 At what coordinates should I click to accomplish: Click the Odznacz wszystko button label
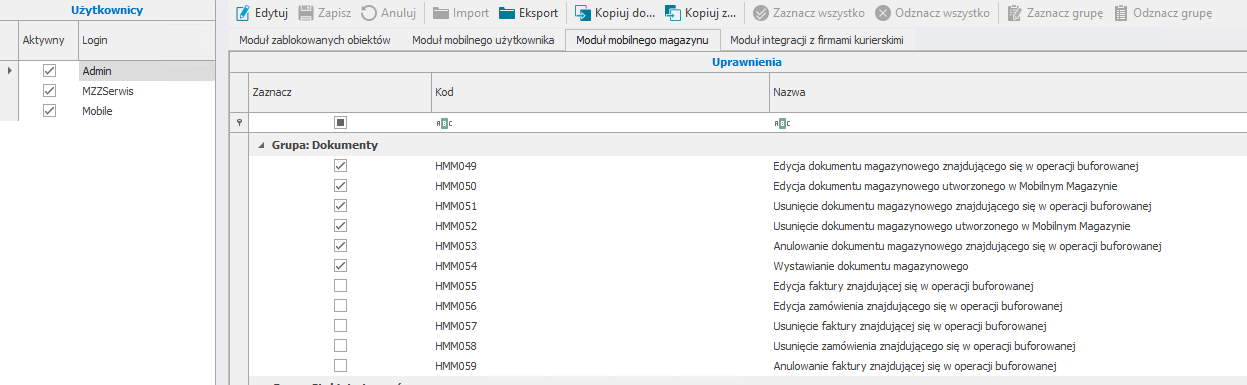coord(943,14)
